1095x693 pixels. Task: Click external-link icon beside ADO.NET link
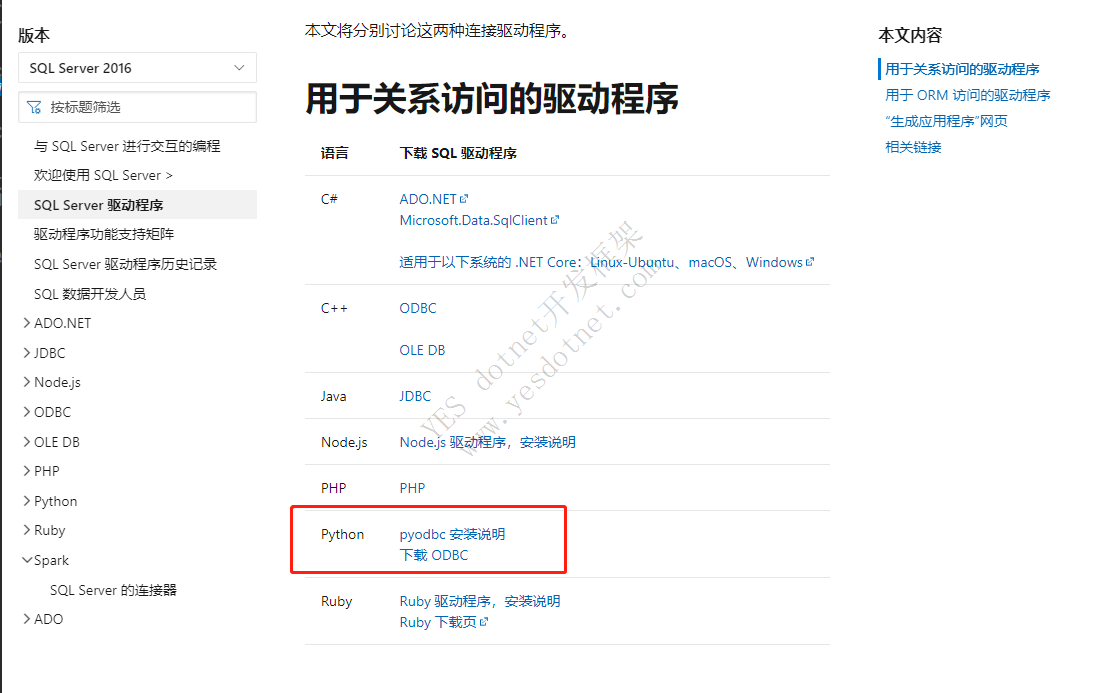point(464,199)
